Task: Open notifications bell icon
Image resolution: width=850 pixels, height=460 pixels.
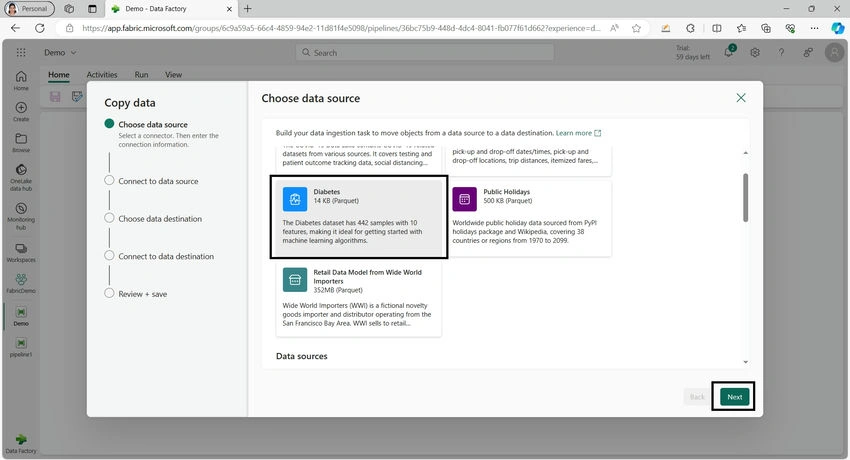Action: 729,53
